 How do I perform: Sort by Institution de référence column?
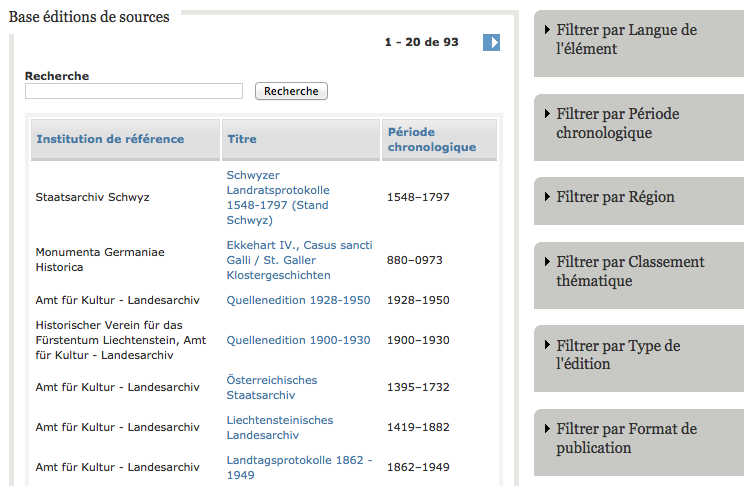[110, 139]
